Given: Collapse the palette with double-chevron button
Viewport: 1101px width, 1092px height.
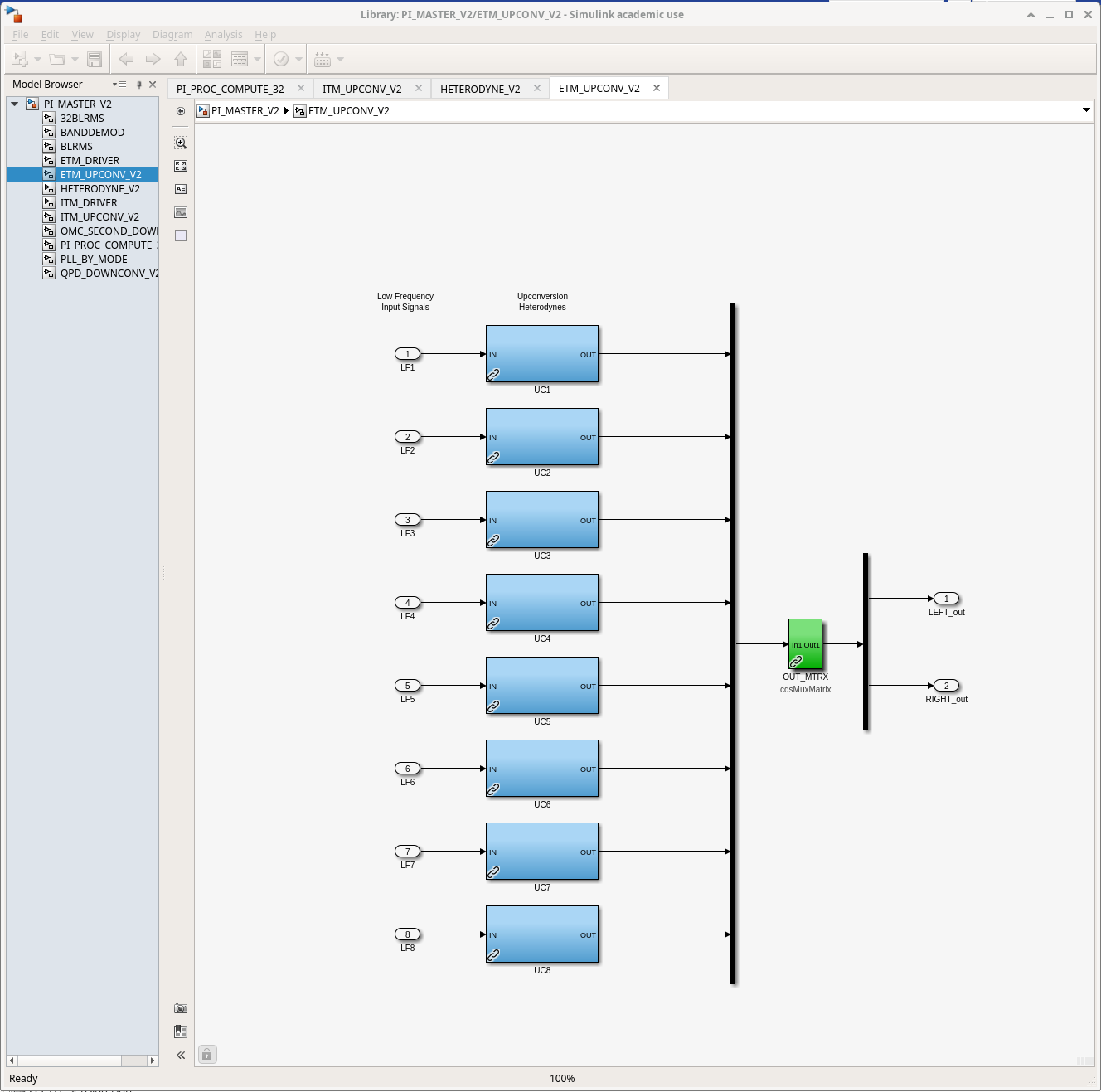Looking at the screenshot, I should click(x=181, y=1055).
